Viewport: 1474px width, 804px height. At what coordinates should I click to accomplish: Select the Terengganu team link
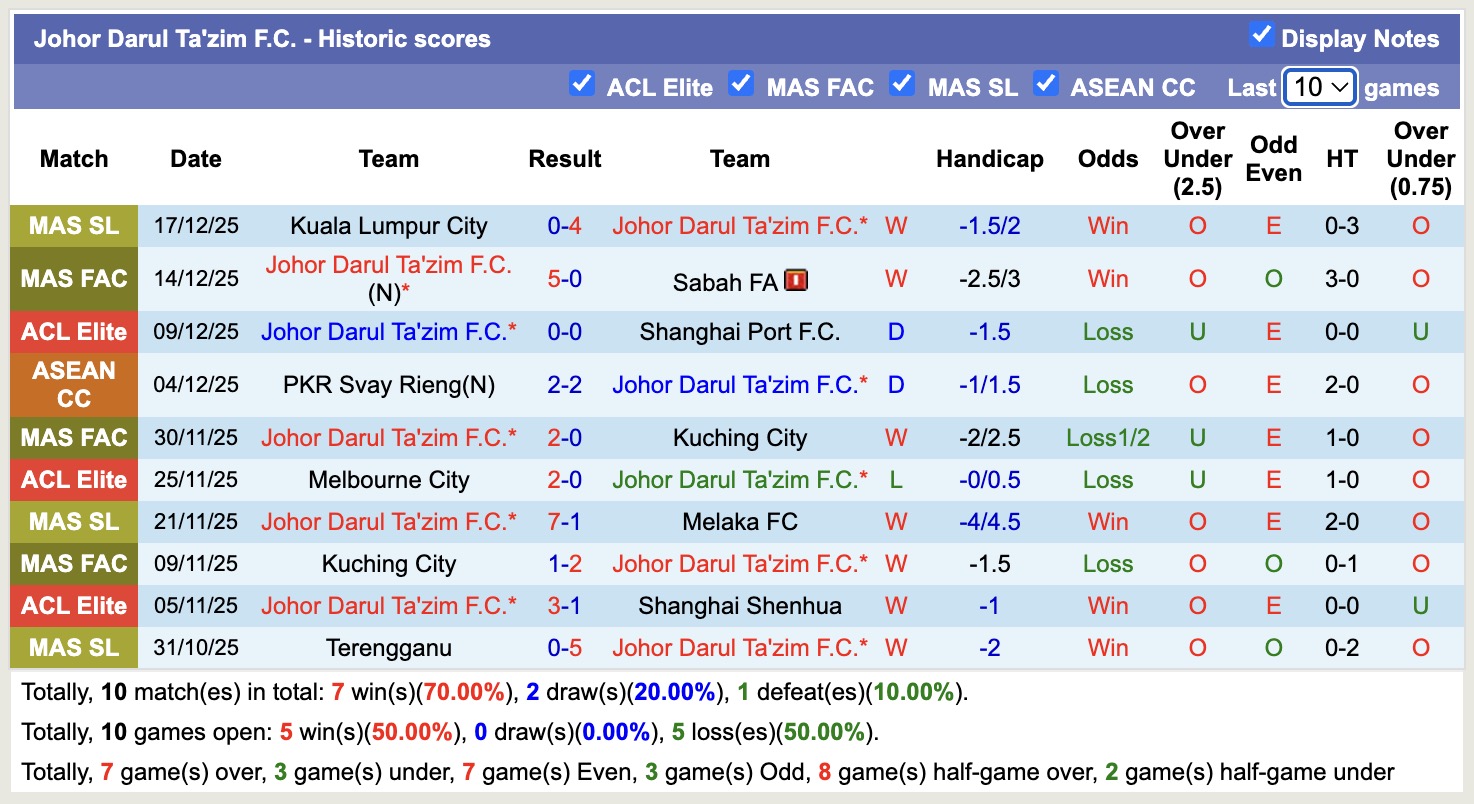389,648
